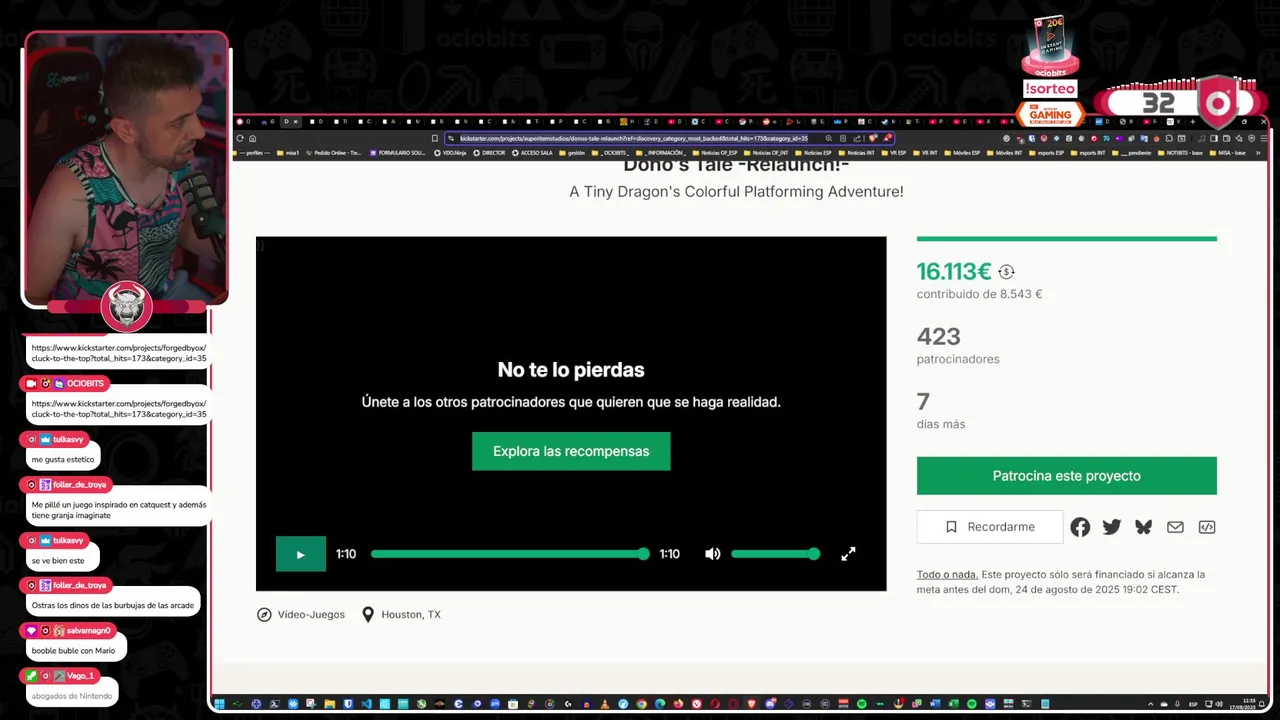This screenshot has height=720, width=1280.
Task: Click the No te lo pierdas heading
Action: (571, 370)
